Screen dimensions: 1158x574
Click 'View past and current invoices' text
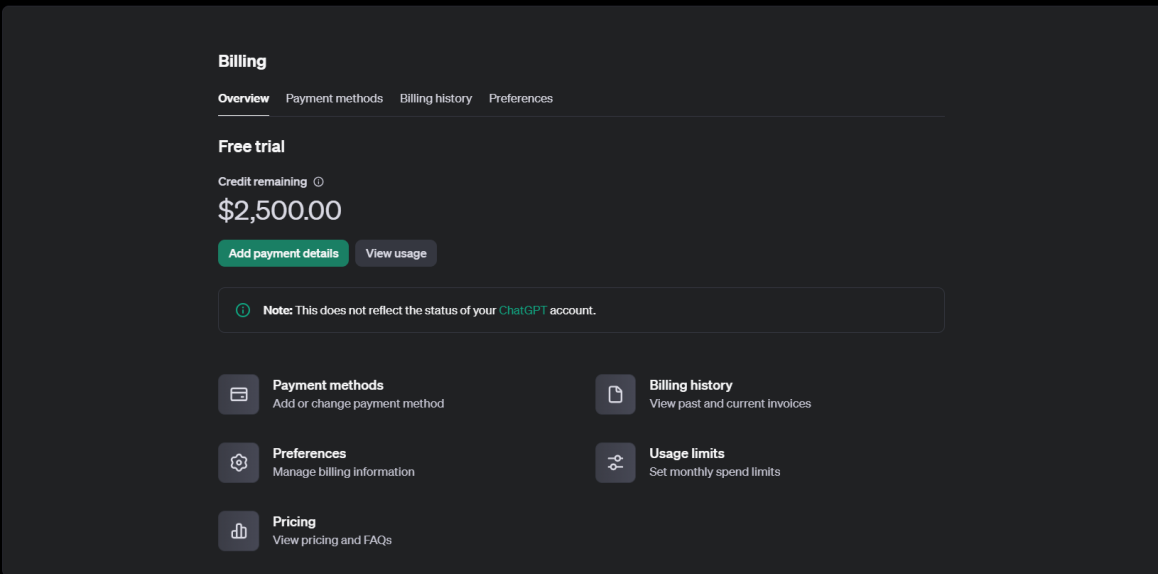point(730,403)
